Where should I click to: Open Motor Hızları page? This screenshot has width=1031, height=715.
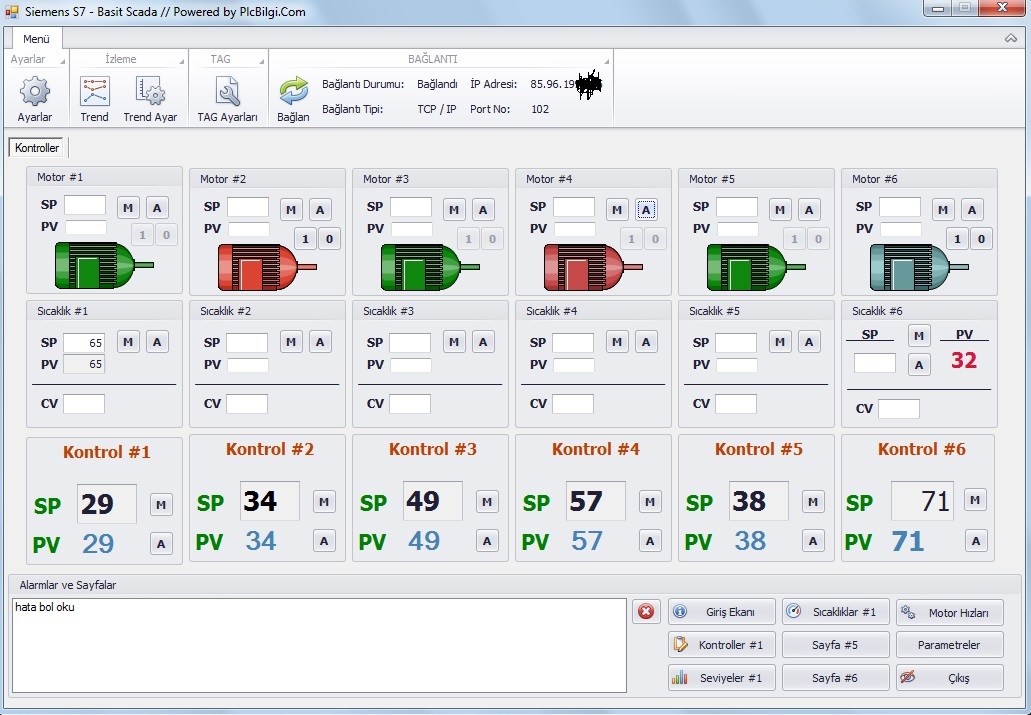click(950, 612)
